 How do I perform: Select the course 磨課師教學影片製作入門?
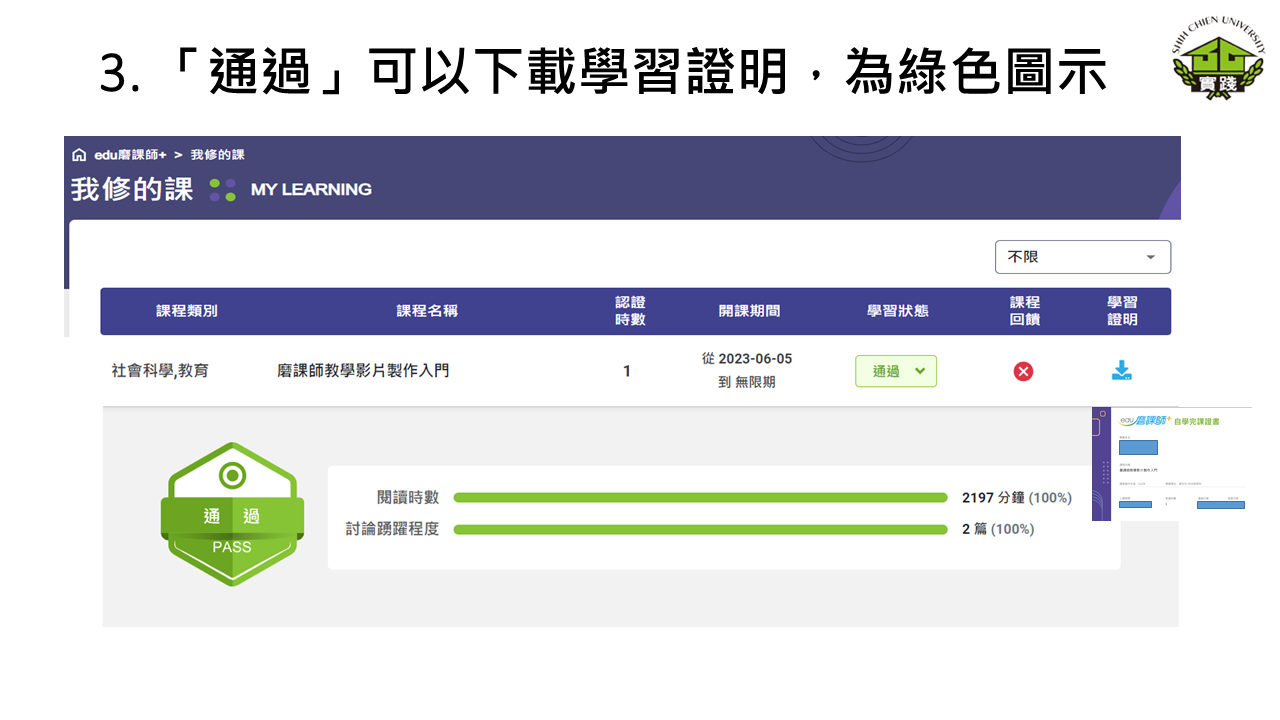click(363, 371)
